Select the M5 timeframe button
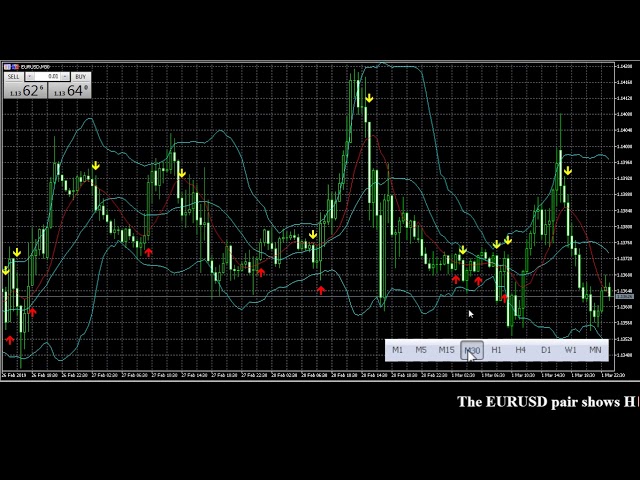The image size is (640, 480). (x=421, y=350)
